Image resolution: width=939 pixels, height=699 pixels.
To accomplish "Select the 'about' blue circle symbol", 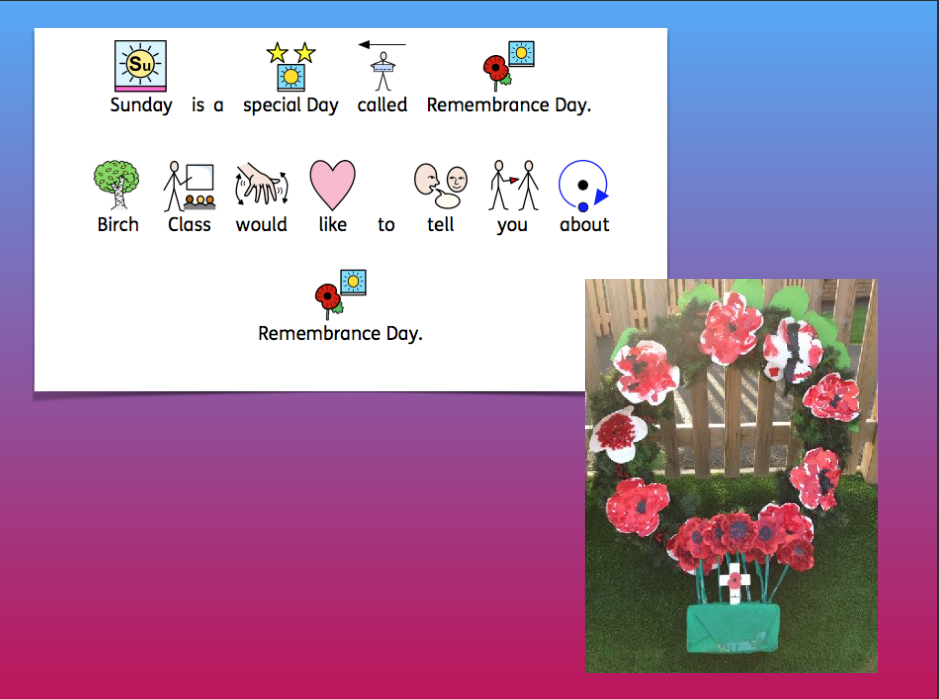I will click(583, 186).
